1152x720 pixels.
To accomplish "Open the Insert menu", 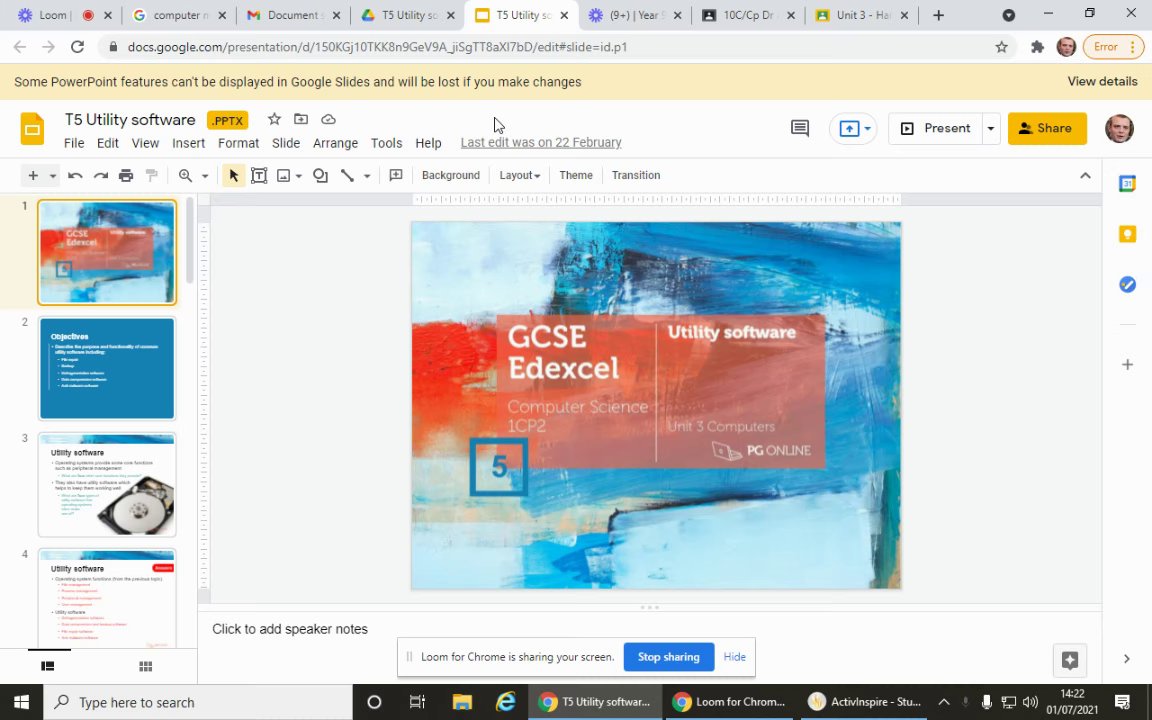I will (189, 143).
